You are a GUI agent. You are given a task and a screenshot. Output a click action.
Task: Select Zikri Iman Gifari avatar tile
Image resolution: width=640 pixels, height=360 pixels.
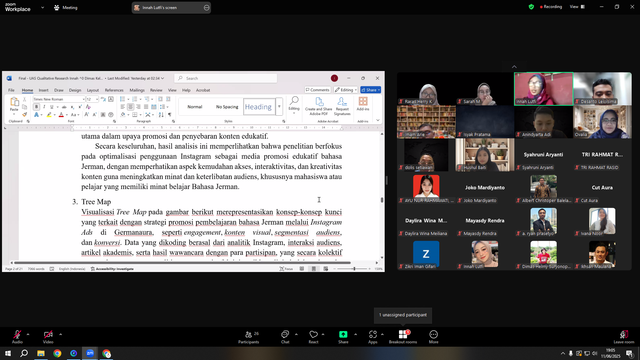pos(426,253)
